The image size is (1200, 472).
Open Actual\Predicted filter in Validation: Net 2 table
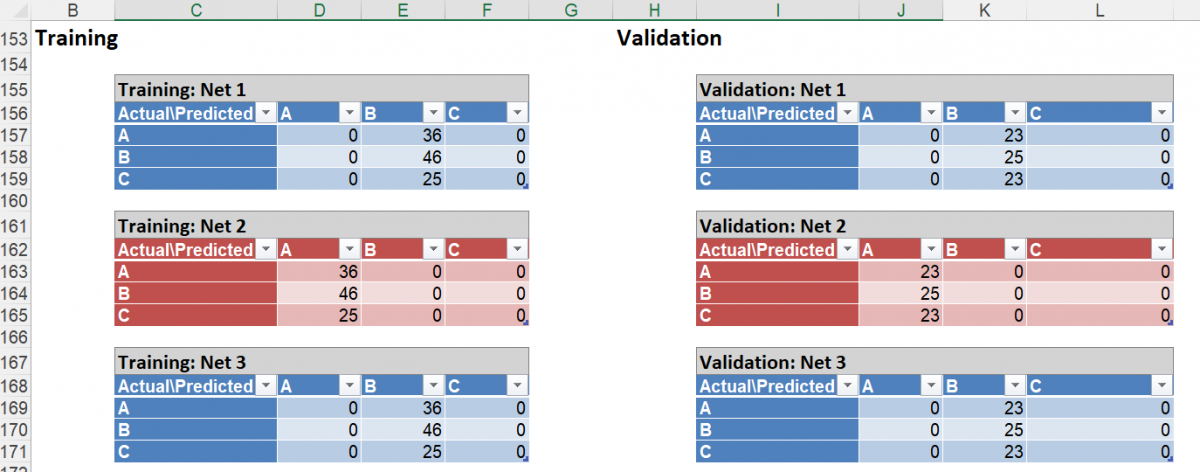coord(846,250)
